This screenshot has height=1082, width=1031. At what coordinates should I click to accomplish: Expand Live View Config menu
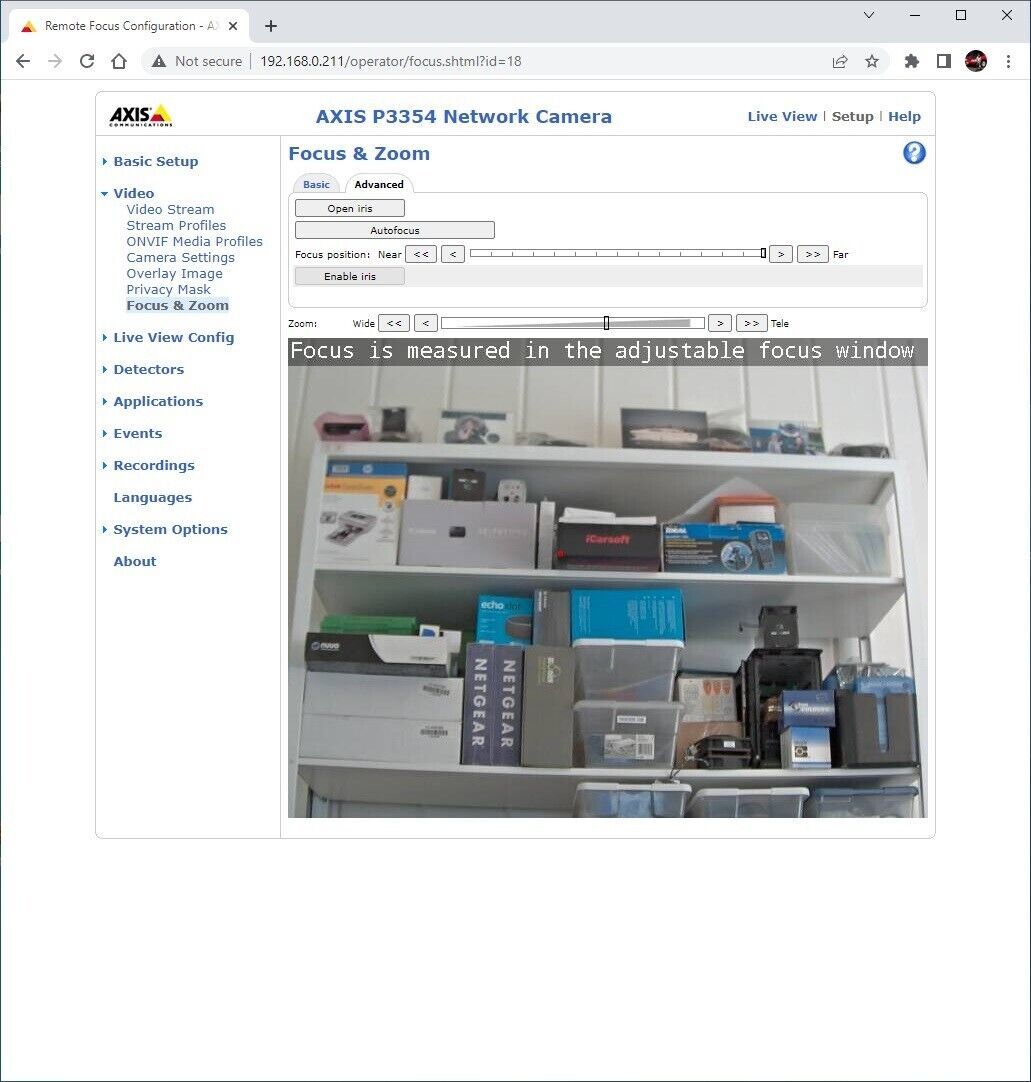pos(173,337)
